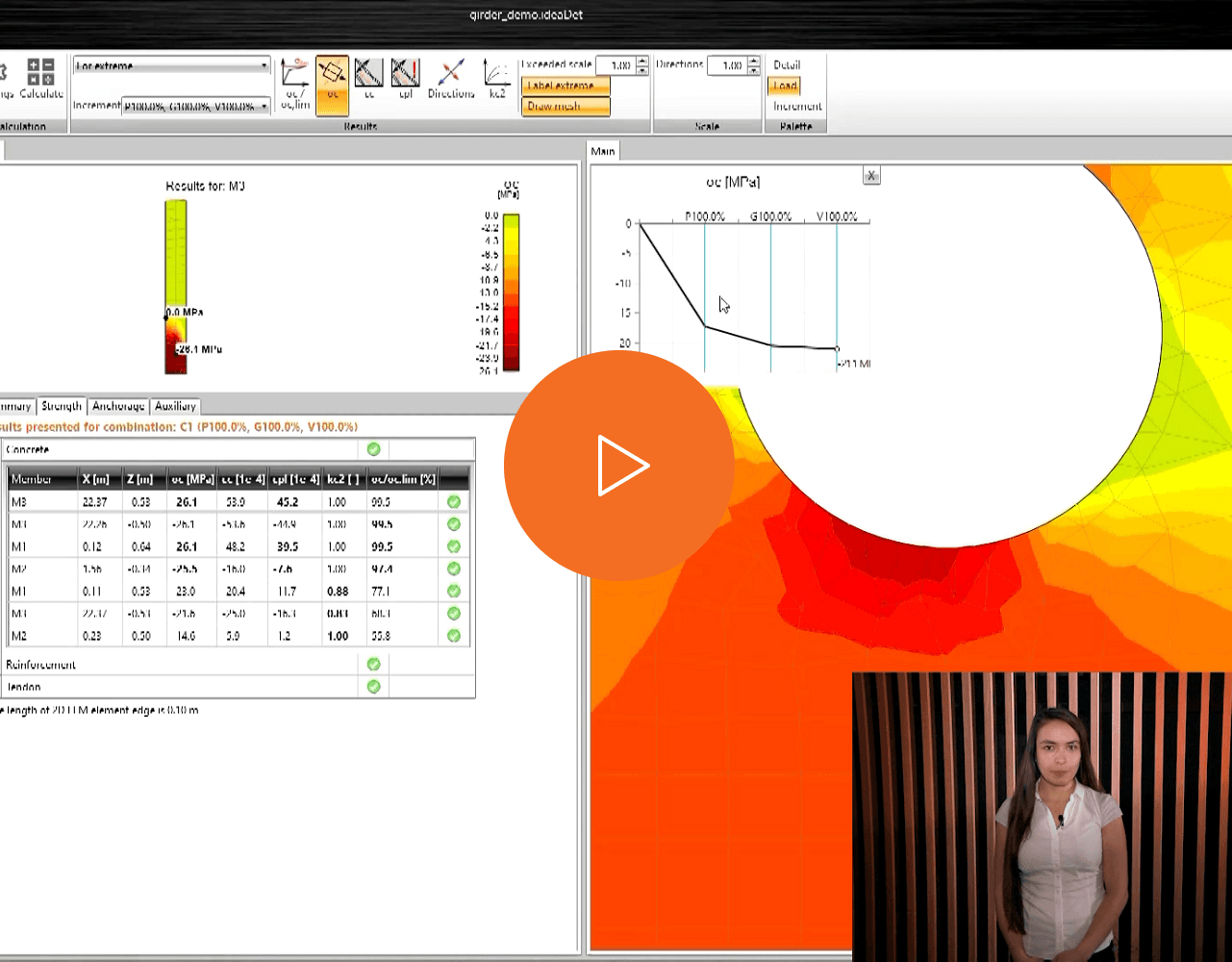Toggle the Label extreme option
This screenshot has height=962, width=1232.
pos(566,86)
